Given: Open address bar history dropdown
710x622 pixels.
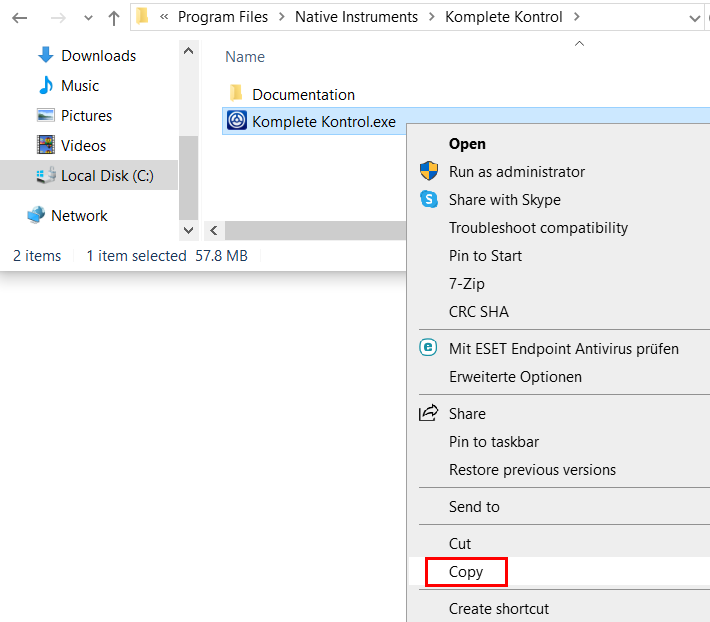Looking at the screenshot, I should [x=694, y=18].
